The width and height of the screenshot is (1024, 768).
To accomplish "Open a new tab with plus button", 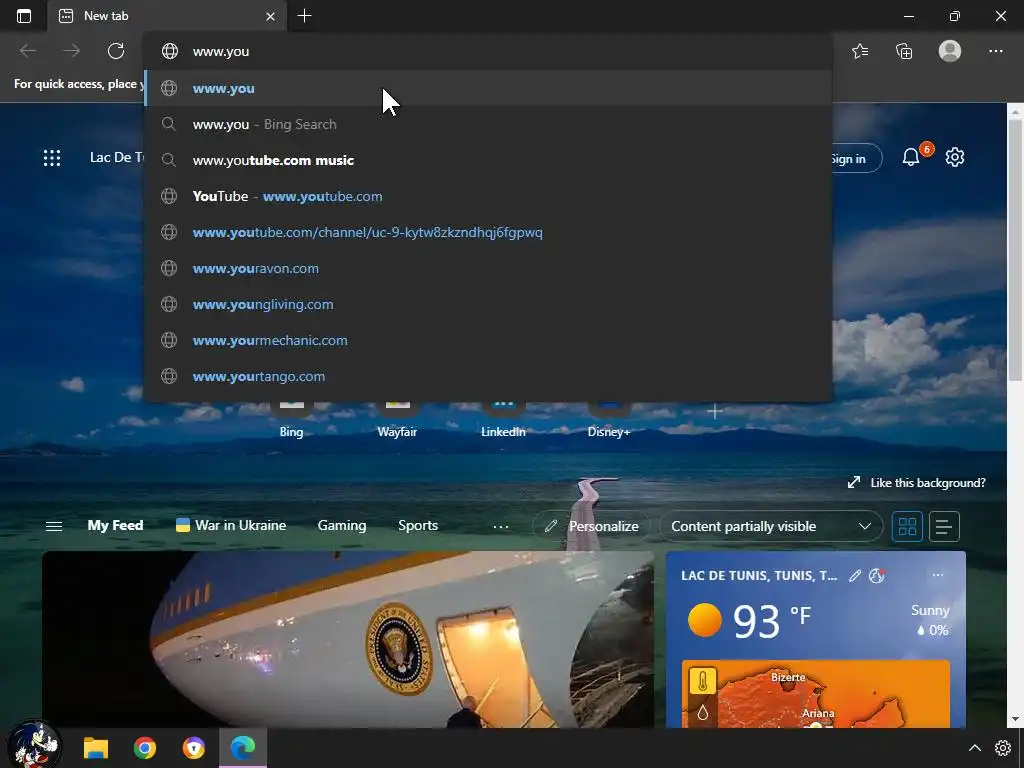I will 304,16.
